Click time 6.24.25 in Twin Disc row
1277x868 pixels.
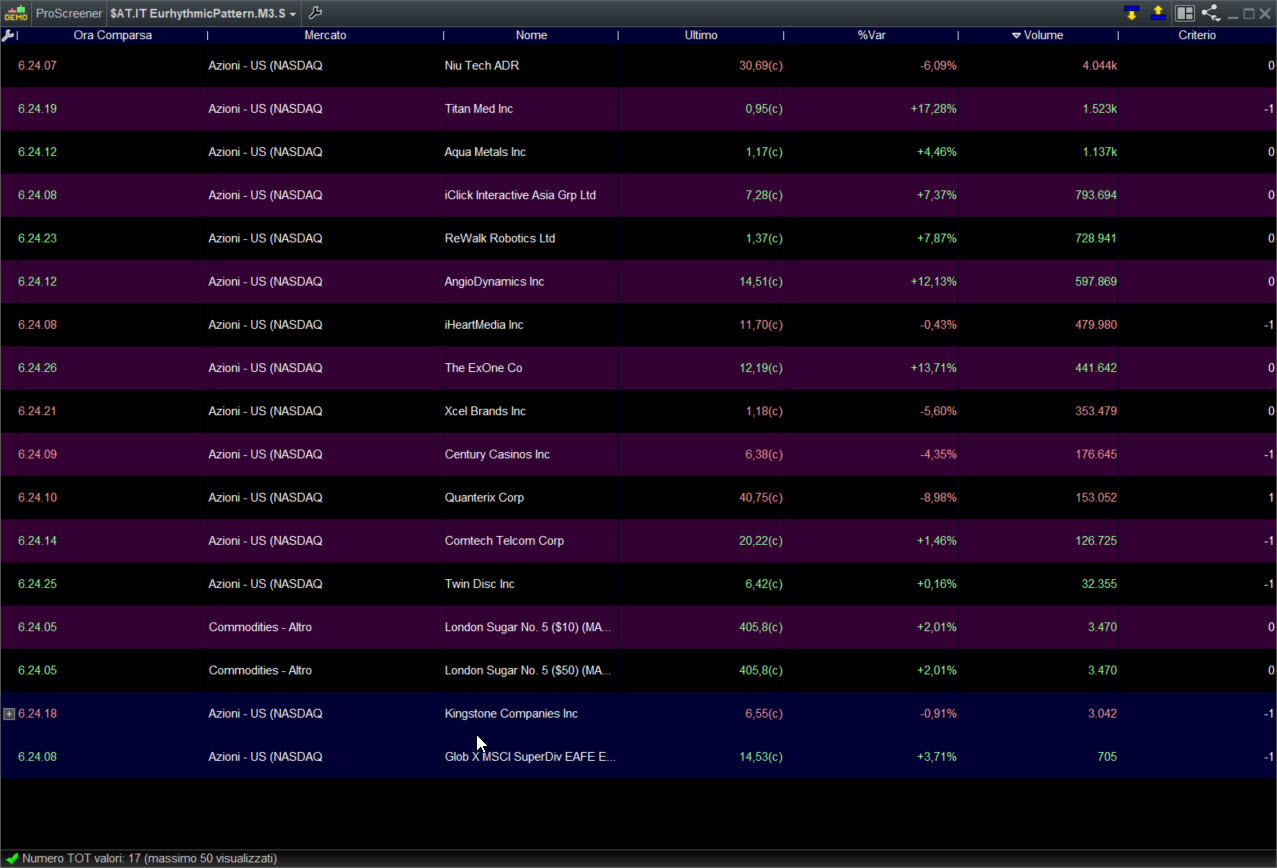pyautogui.click(x=37, y=583)
